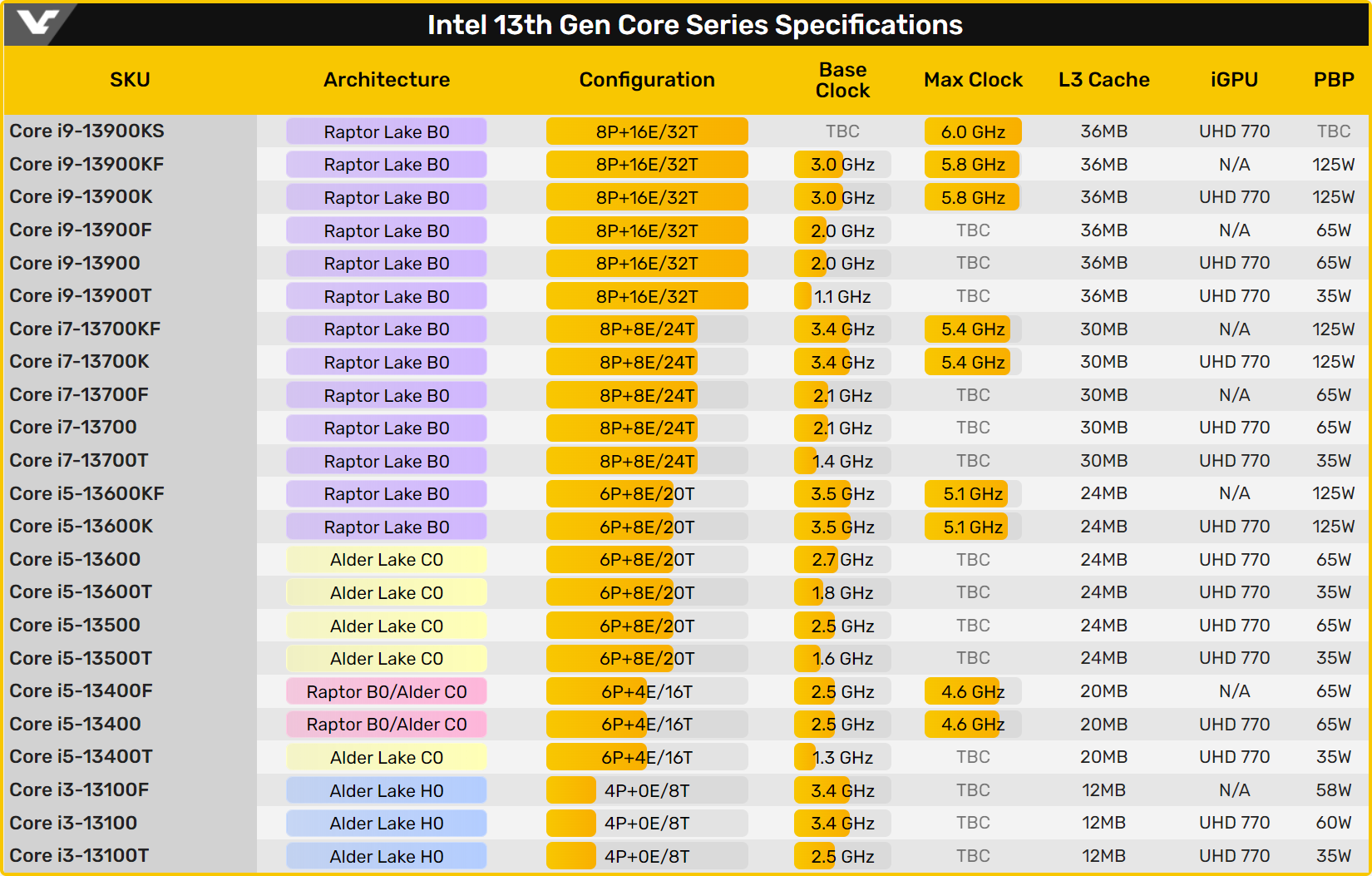Screen dimensions: 1372x876
Task: Select the 1.1 GHz base clock bar
Action: 842,296
